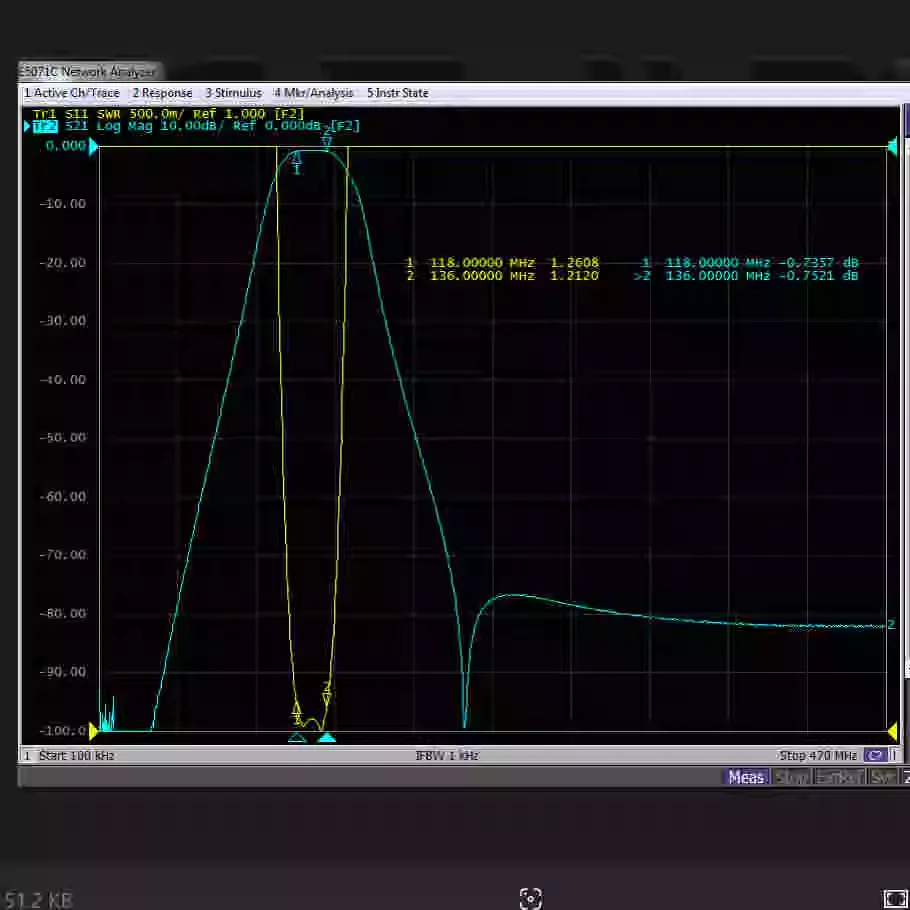Viewport: 910px width, 910px height.
Task: Click the active marker 2 136 MHz dB readout
Action: point(746,276)
